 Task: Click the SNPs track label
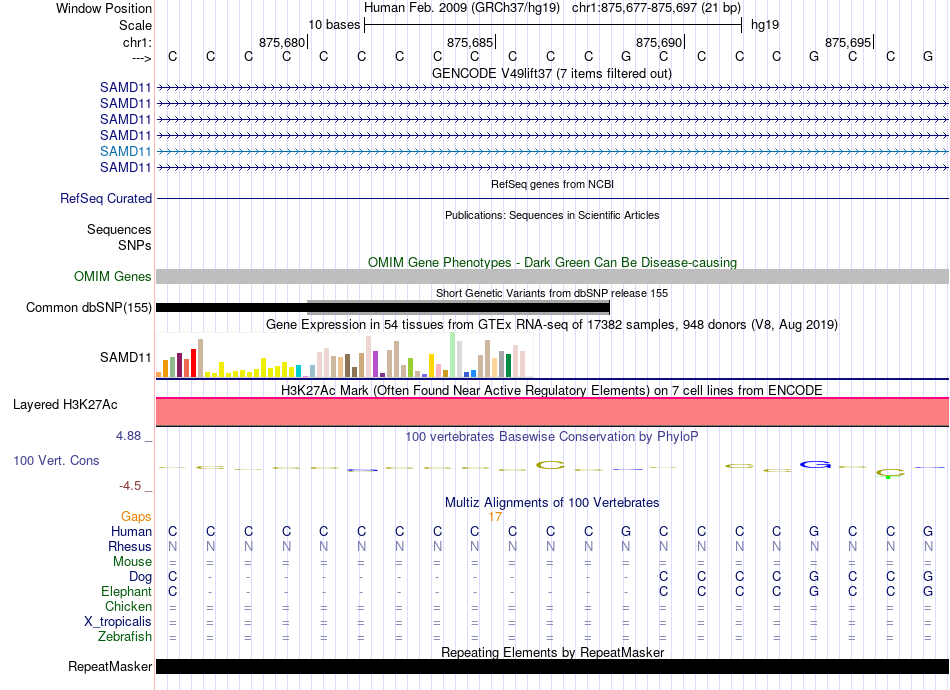coord(135,245)
